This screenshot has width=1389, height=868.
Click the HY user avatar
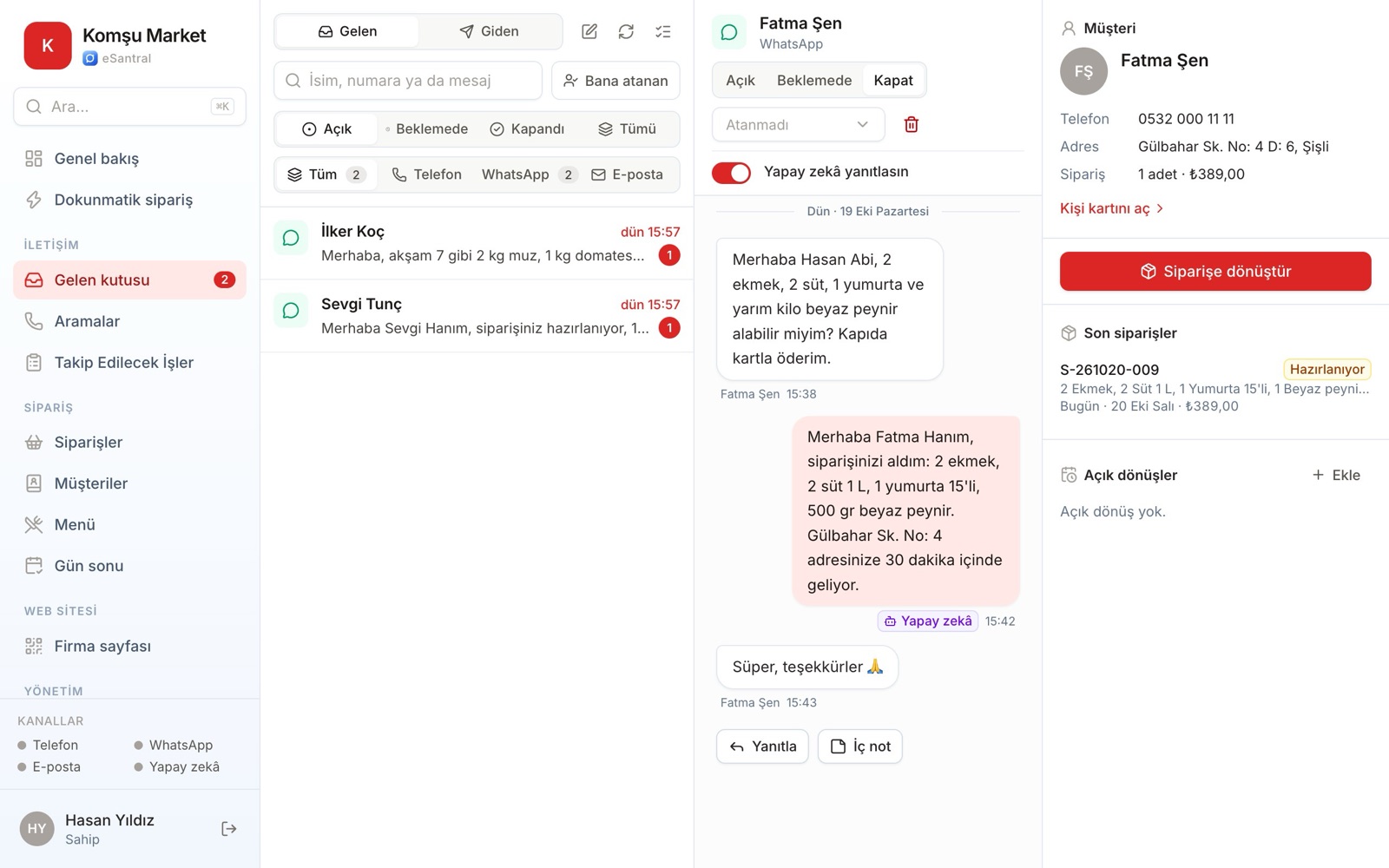[x=36, y=829]
